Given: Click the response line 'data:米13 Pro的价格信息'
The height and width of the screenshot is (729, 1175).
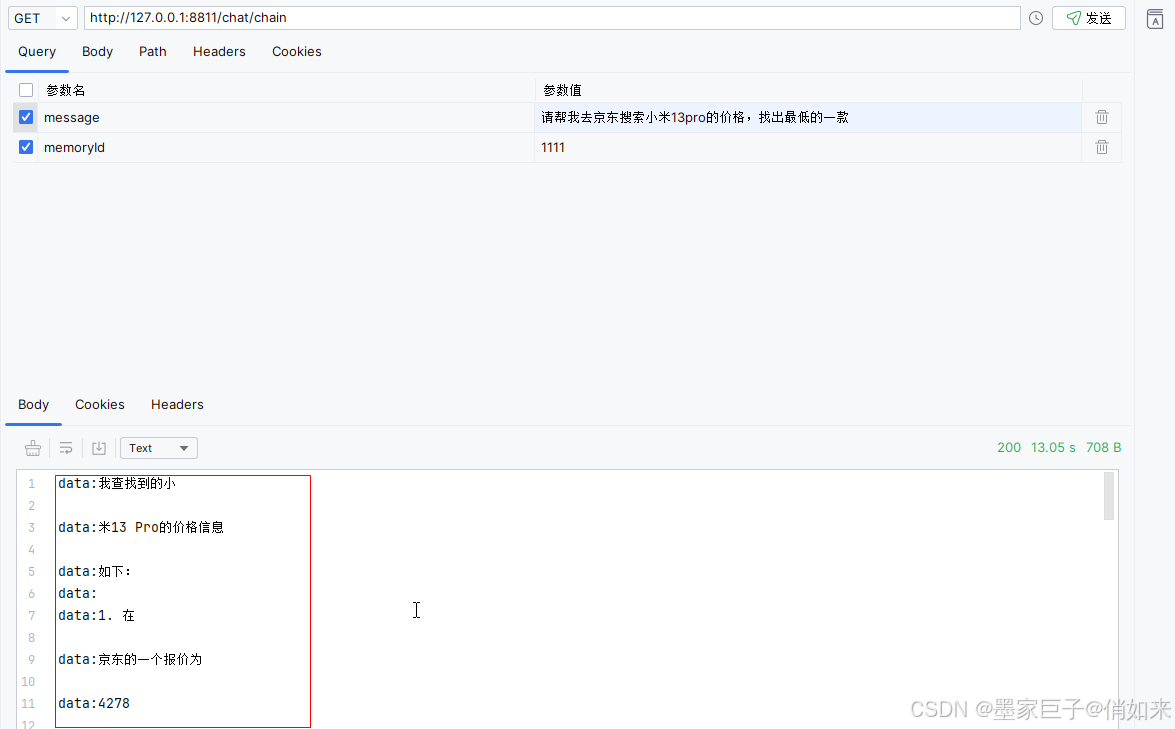Looking at the screenshot, I should [141, 527].
